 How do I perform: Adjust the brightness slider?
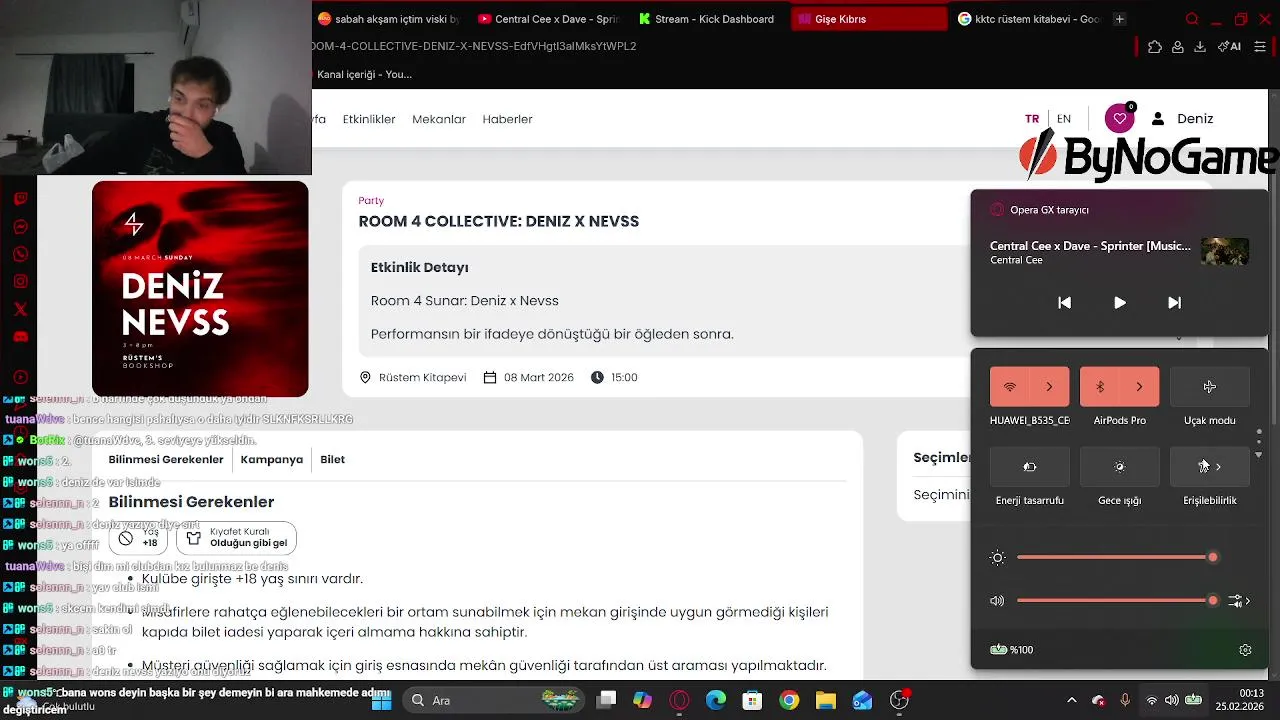pyautogui.click(x=1116, y=557)
